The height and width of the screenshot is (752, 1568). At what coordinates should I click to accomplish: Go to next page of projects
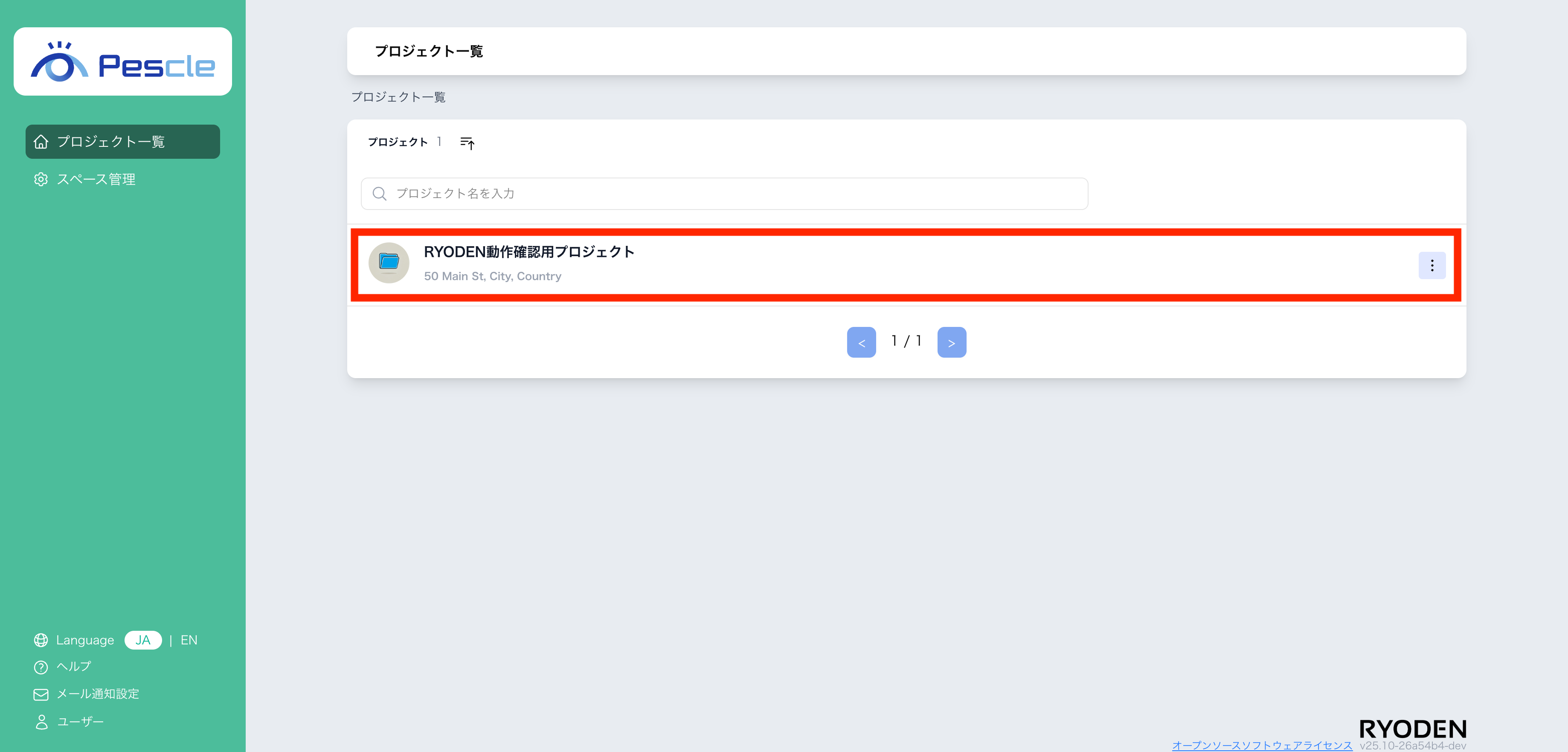pos(951,342)
